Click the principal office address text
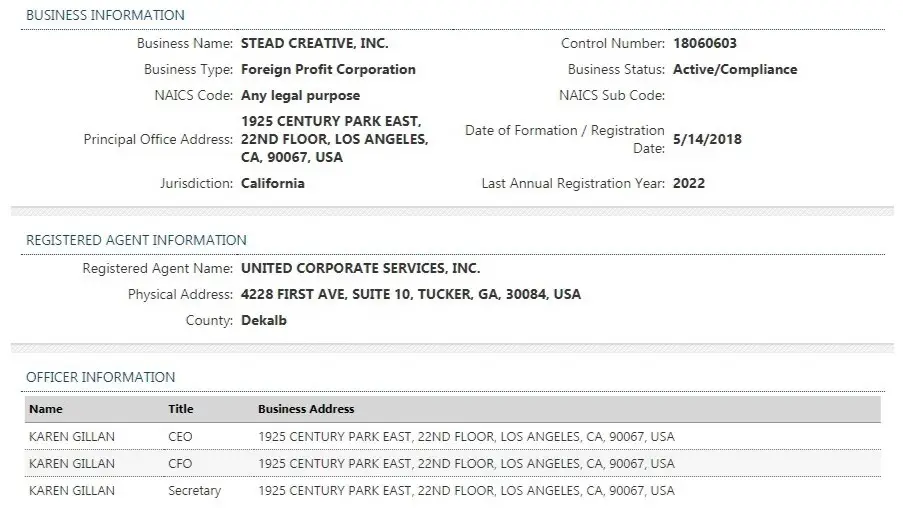The height and width of the screenshot is (508, 903). coord(335,139)
